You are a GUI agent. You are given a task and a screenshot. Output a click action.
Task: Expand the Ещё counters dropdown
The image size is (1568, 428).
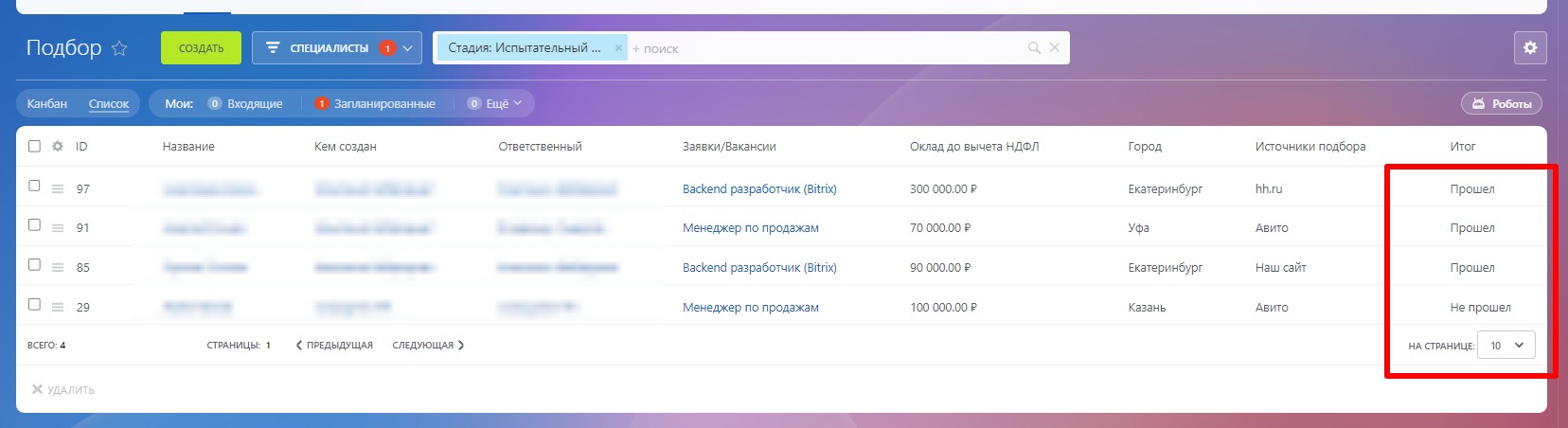tap(500, 104)
